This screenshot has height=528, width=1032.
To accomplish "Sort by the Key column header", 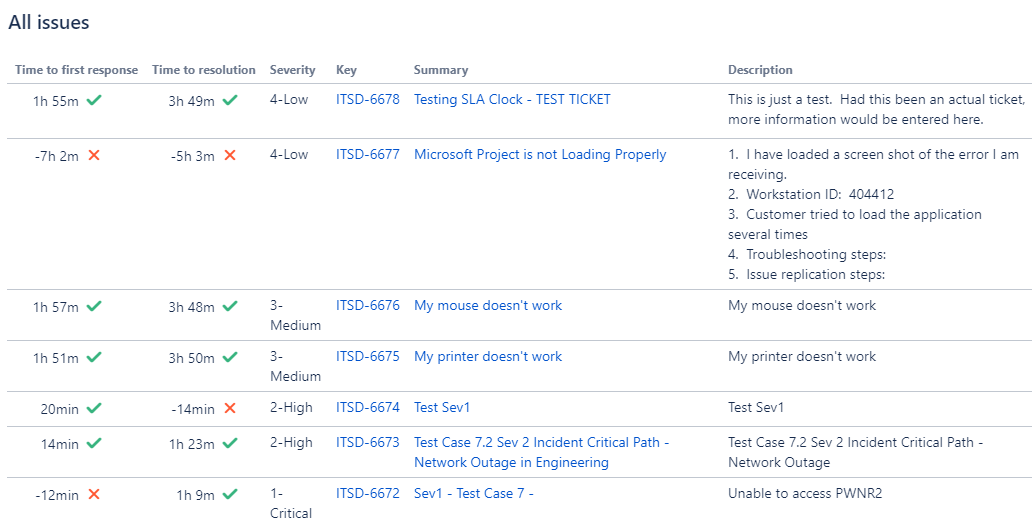I will point(346,70).
